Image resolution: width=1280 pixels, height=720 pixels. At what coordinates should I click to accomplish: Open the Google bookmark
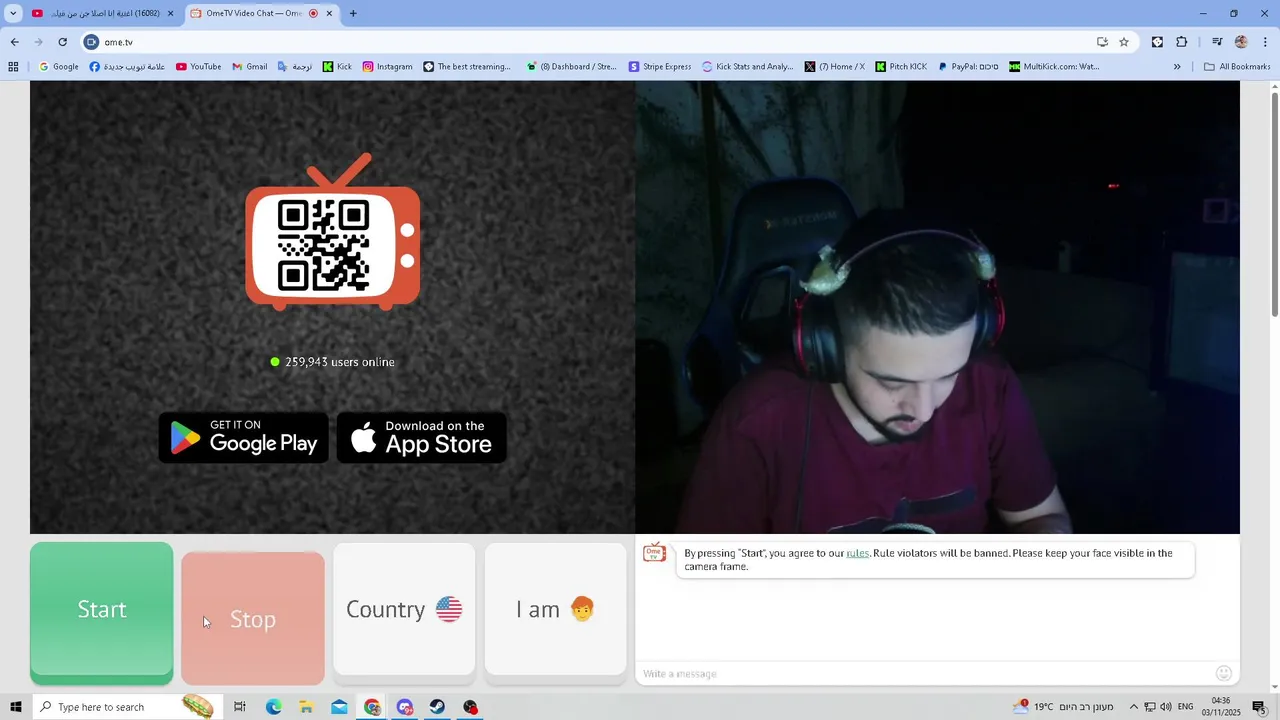(x=58, y=67)
